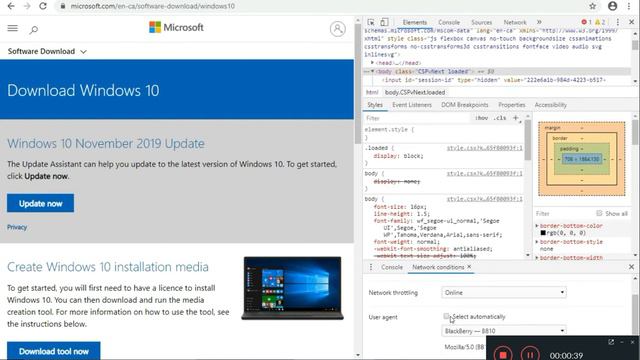Open Network throttling Online dropdown

[x=504, y=293]
